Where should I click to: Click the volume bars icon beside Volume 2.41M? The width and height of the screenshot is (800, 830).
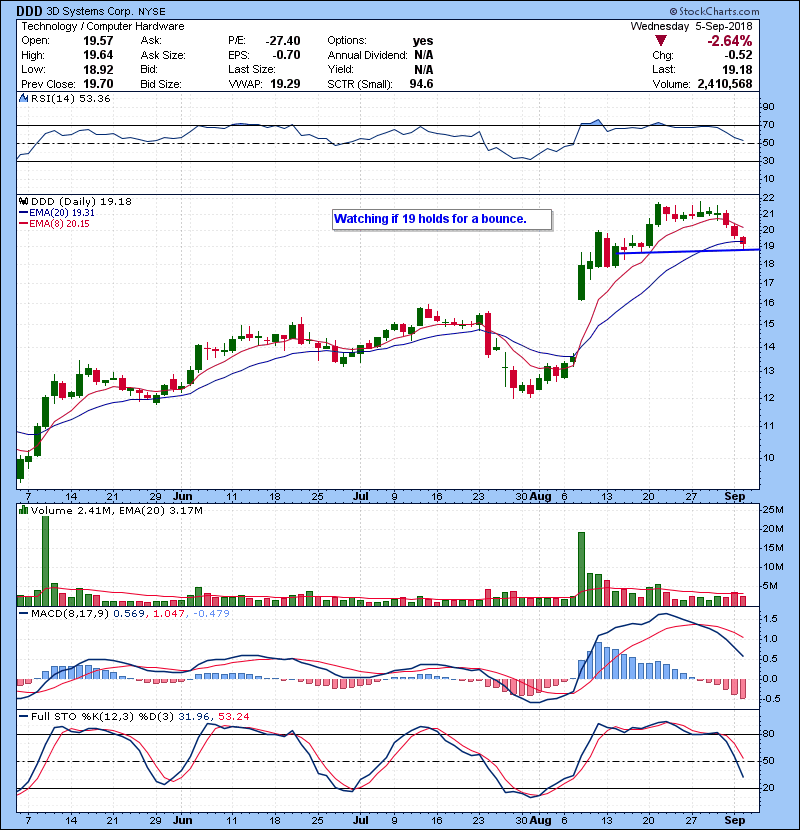coord(24,510)
